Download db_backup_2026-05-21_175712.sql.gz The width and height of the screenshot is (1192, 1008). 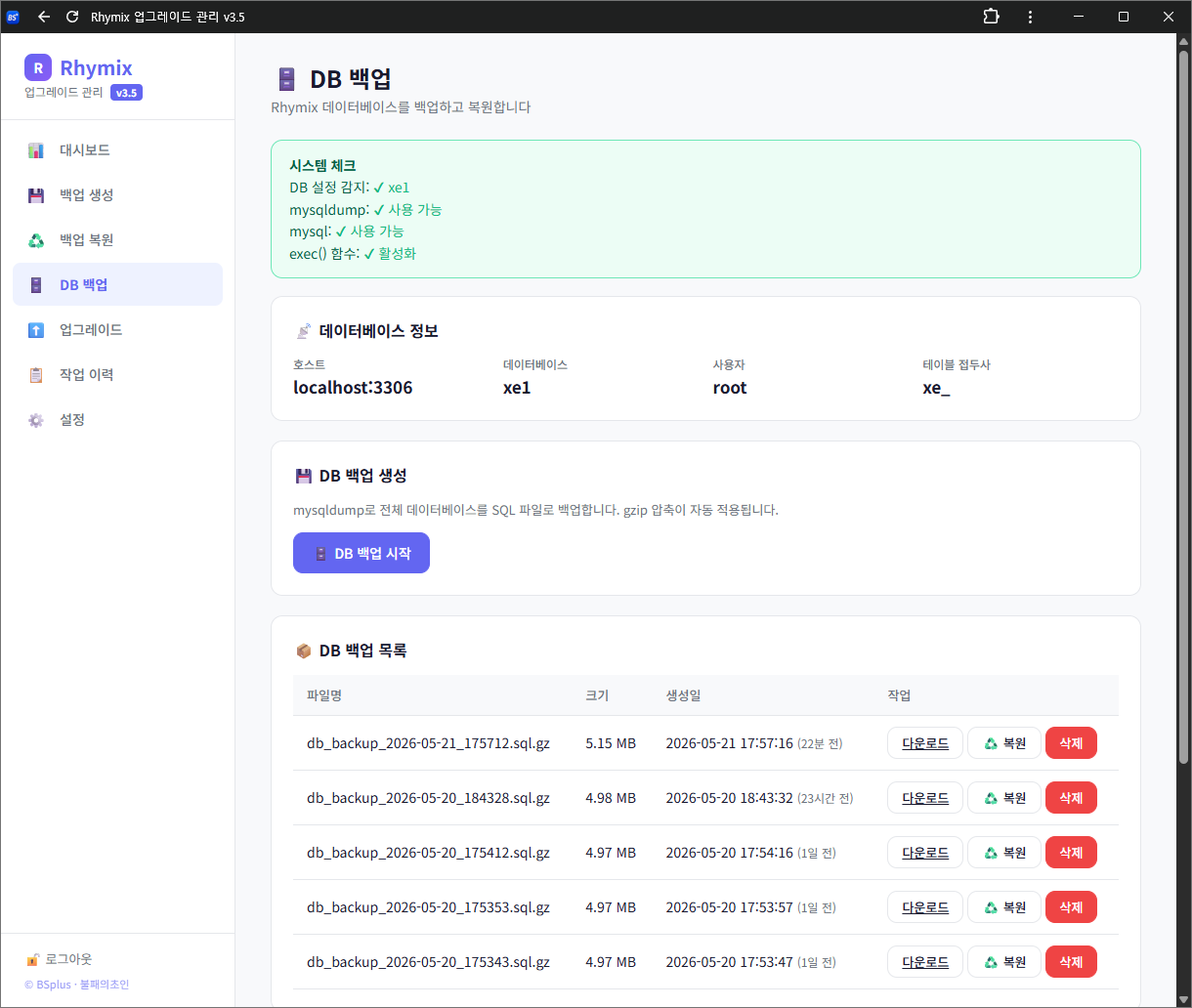pos(925,743)
